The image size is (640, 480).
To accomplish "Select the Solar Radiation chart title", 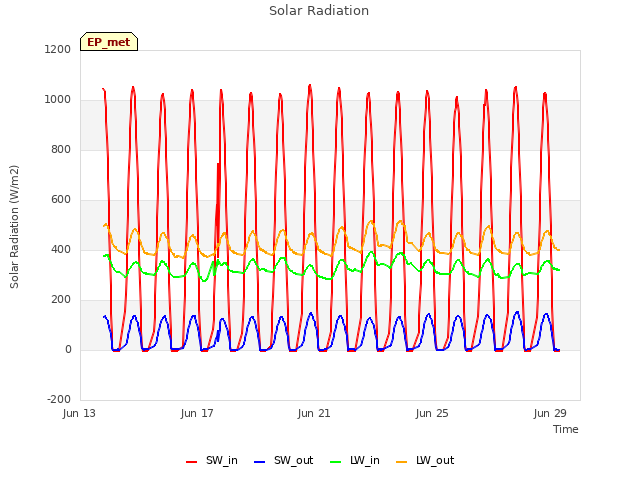I will pyautogui.click(x=319, y=11).
